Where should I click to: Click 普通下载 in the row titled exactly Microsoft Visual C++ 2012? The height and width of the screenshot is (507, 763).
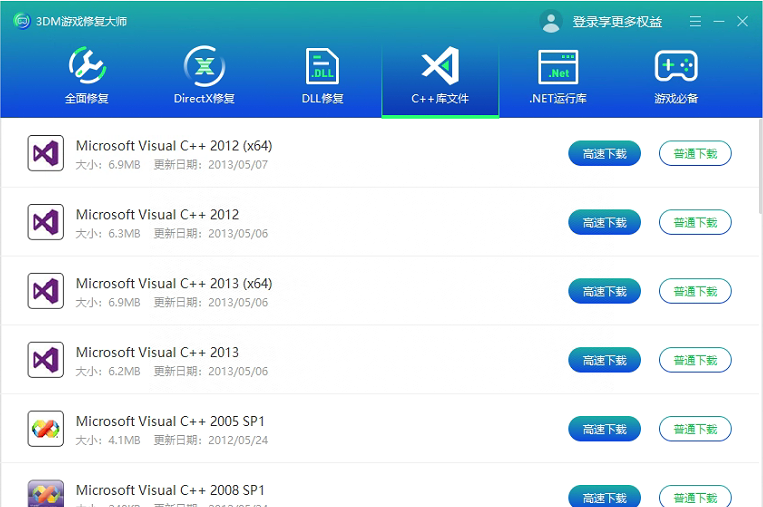(x=695, y=222)
